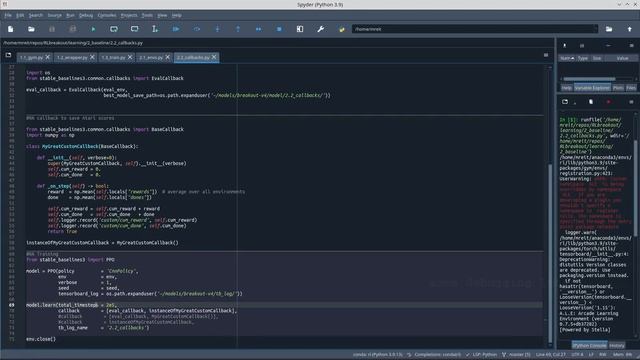Click the red stop kernel icon
This screenshot has width=640, height=360.
click(608, 102)
